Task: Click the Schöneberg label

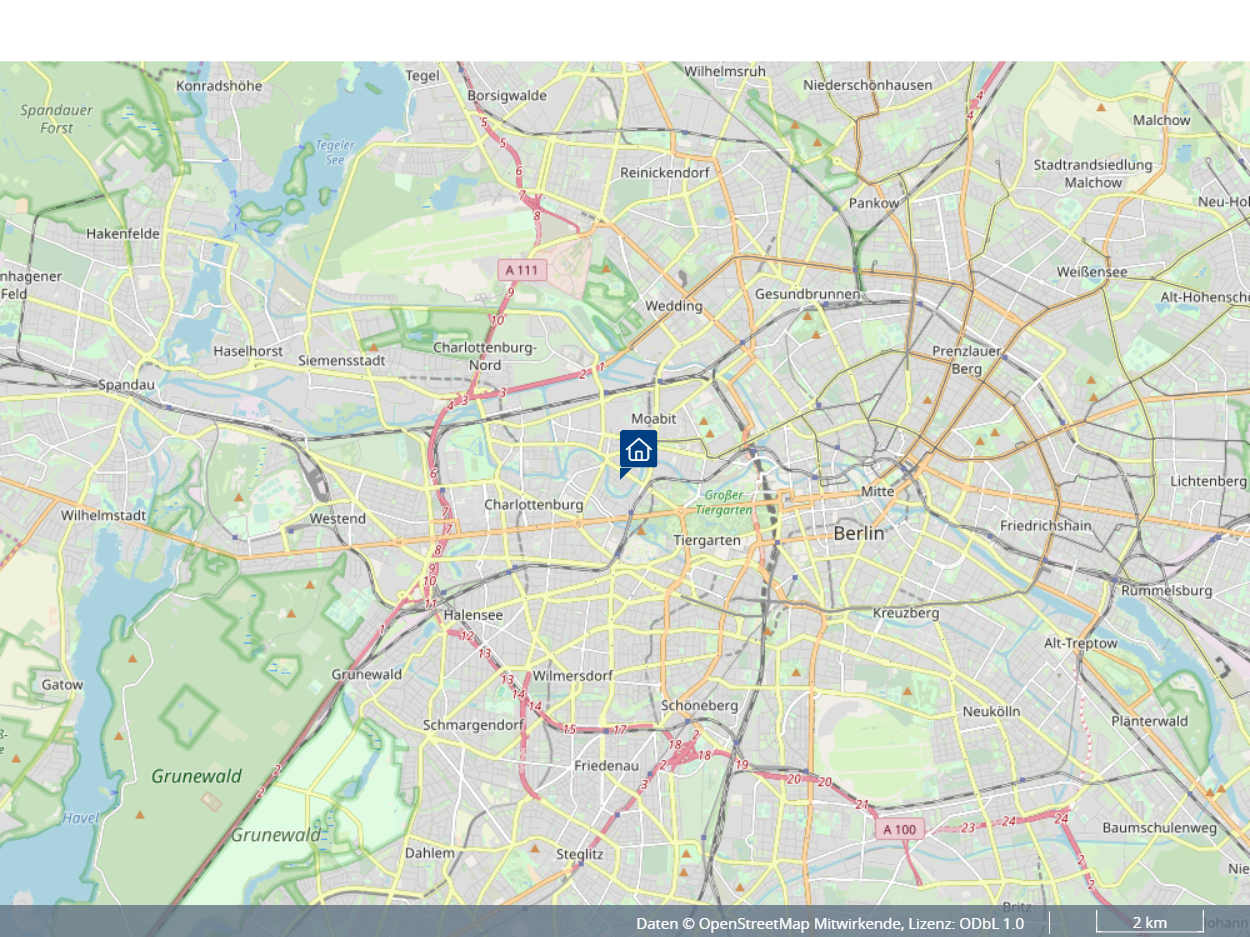Action: [700, 705]
